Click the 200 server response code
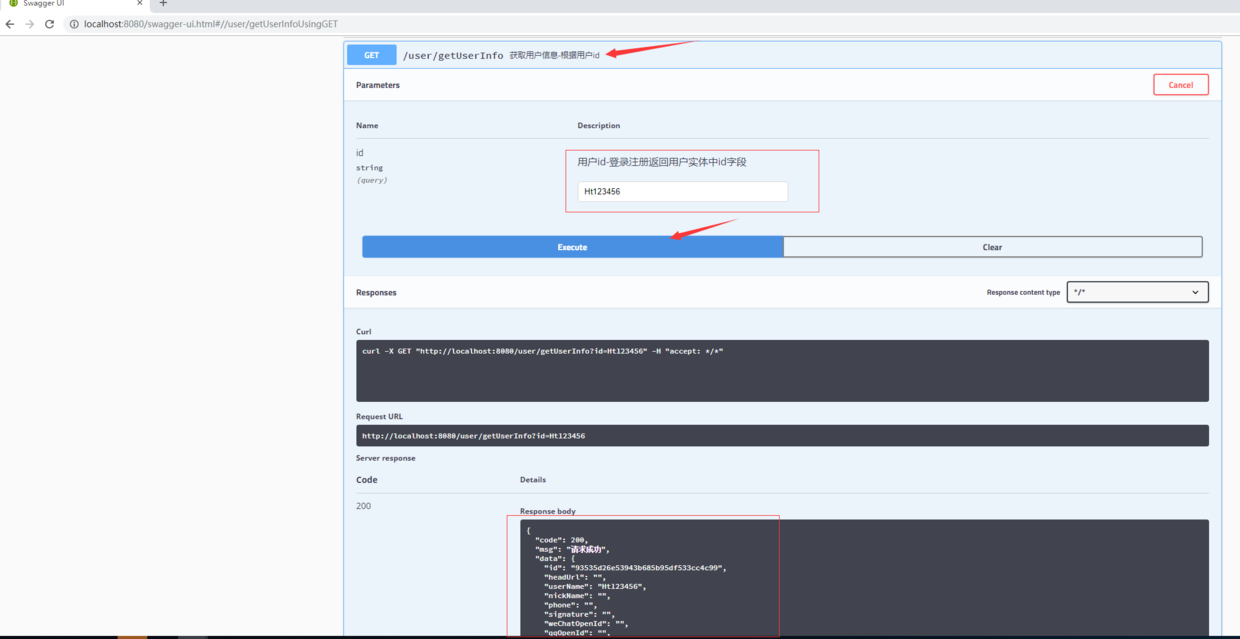The image size is (1240, 639). click(363, 506)
